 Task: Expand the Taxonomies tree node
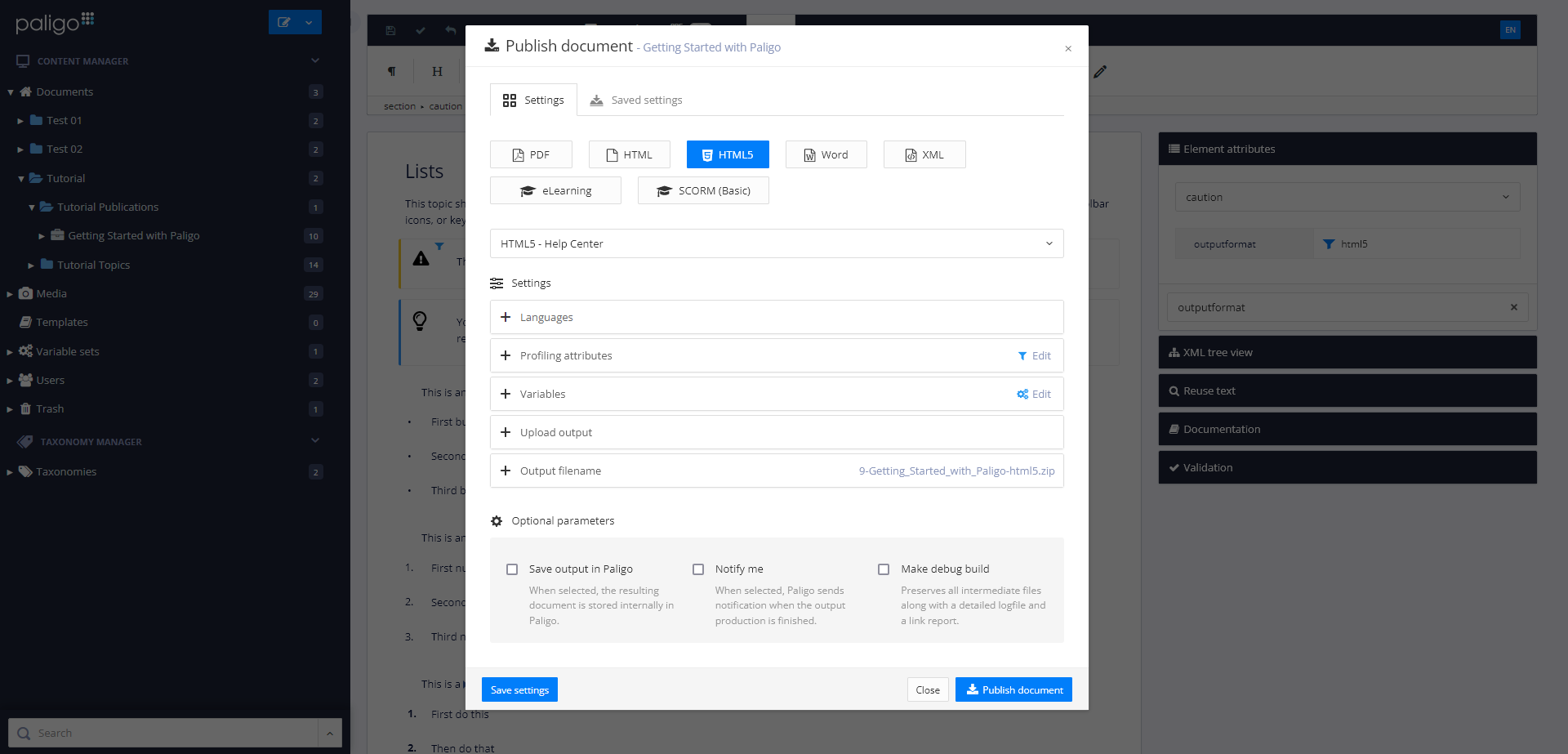click(9, 472)
